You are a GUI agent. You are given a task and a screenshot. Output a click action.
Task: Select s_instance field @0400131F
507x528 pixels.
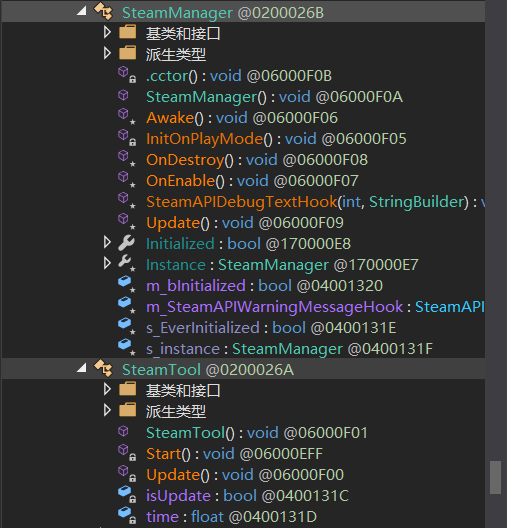pos(289,349)
